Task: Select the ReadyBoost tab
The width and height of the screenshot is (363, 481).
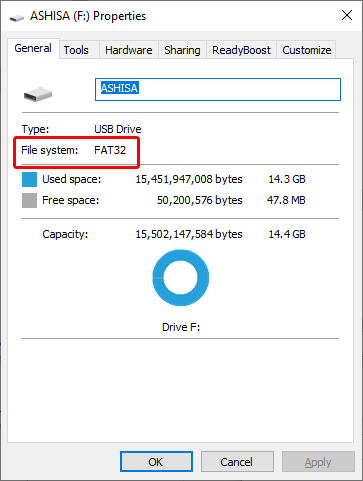Action: (241, 50)
